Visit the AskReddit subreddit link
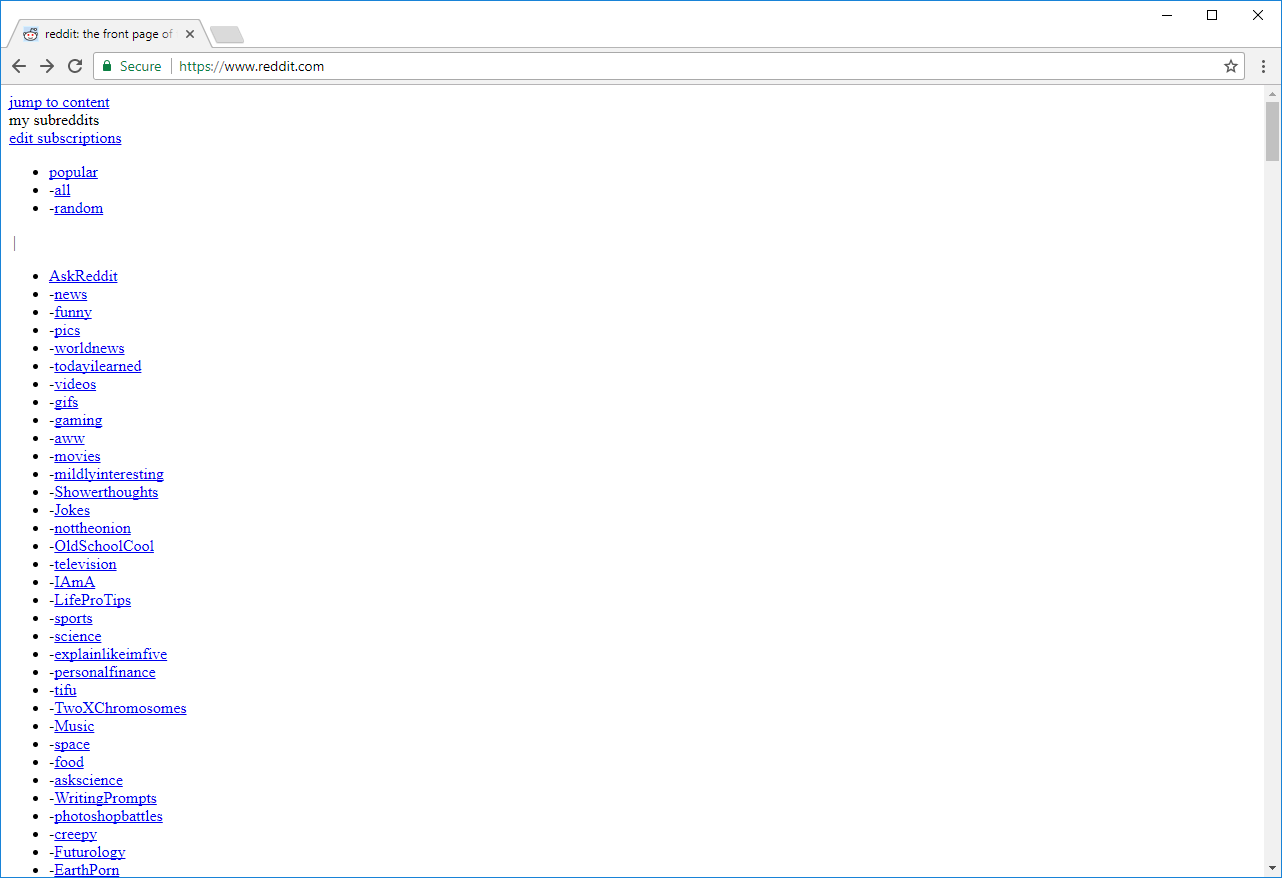The height and width of the screenshot is (878, 1282). [x=83, y=276]
